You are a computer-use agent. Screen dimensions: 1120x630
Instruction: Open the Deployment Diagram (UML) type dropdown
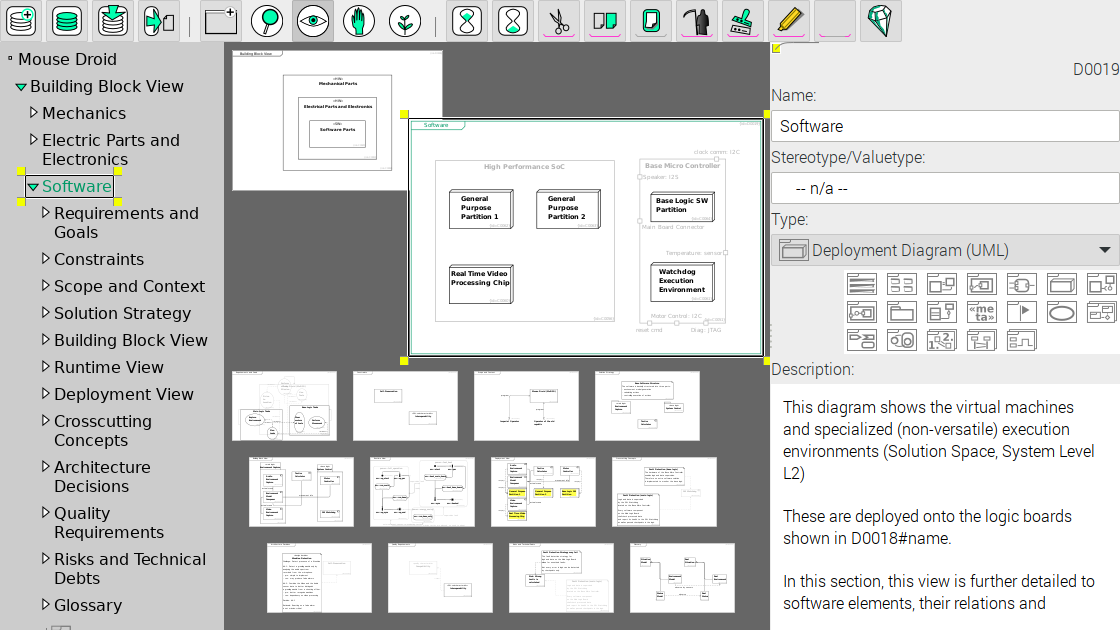pyautogui.click(x=945, y=250)
